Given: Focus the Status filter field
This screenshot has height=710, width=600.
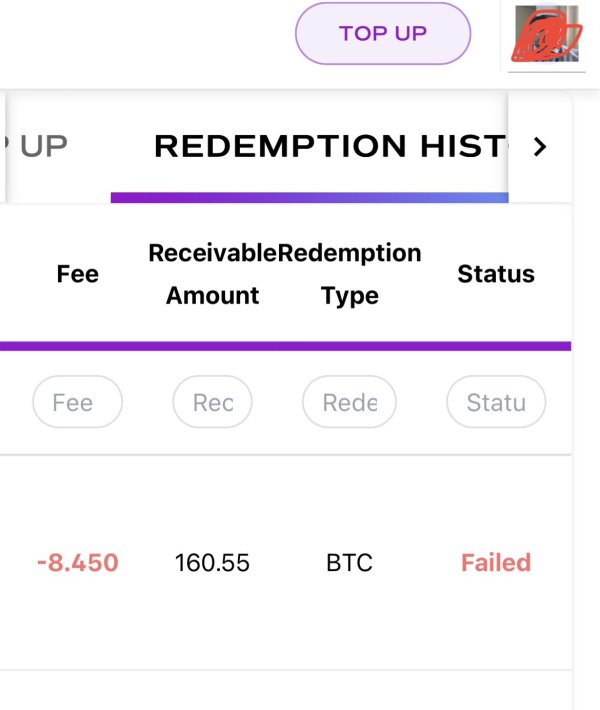Looking at the screenshot, I should 496,403.
